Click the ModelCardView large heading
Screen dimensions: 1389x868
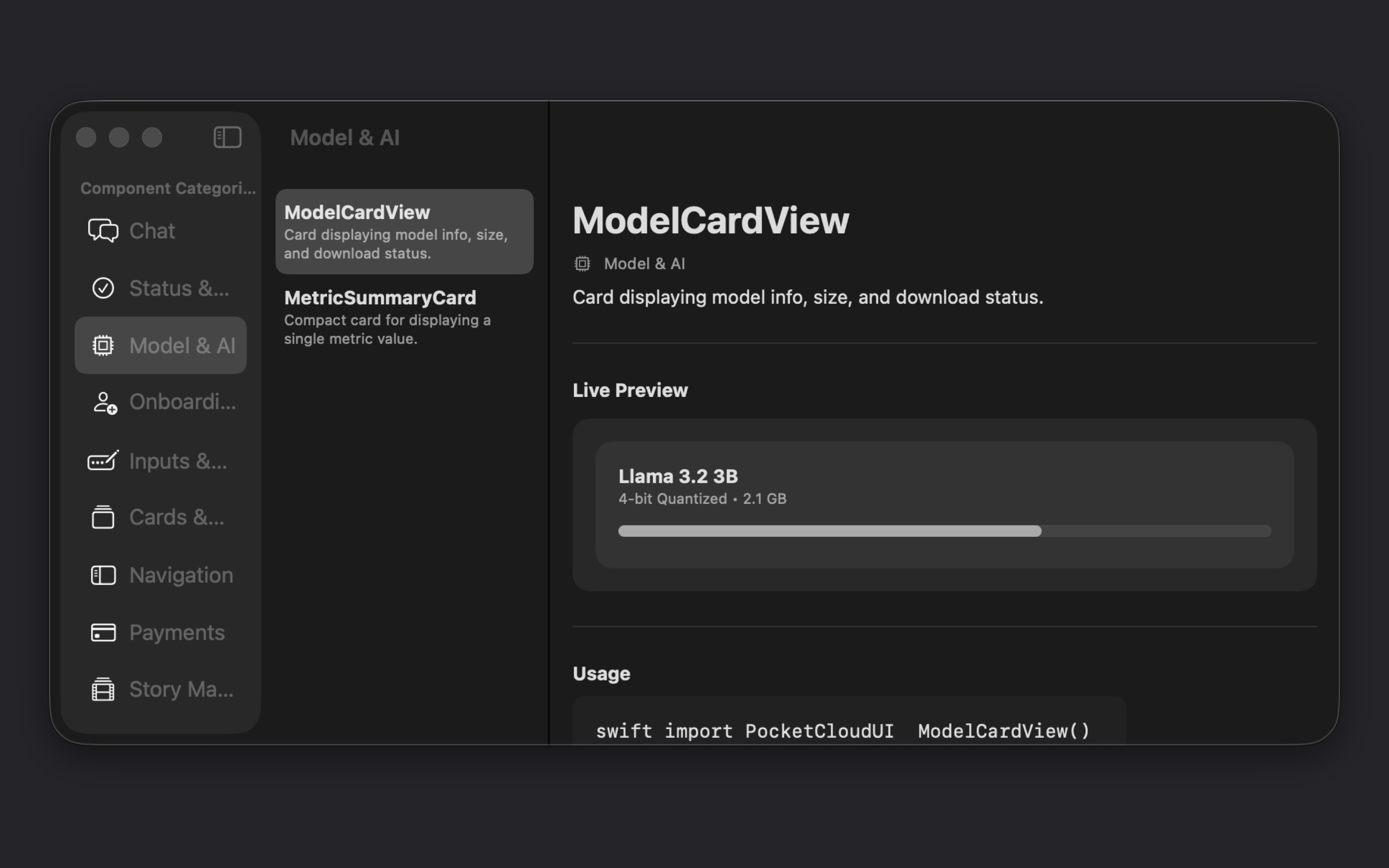pyautogui.click(x=710, y=220)
